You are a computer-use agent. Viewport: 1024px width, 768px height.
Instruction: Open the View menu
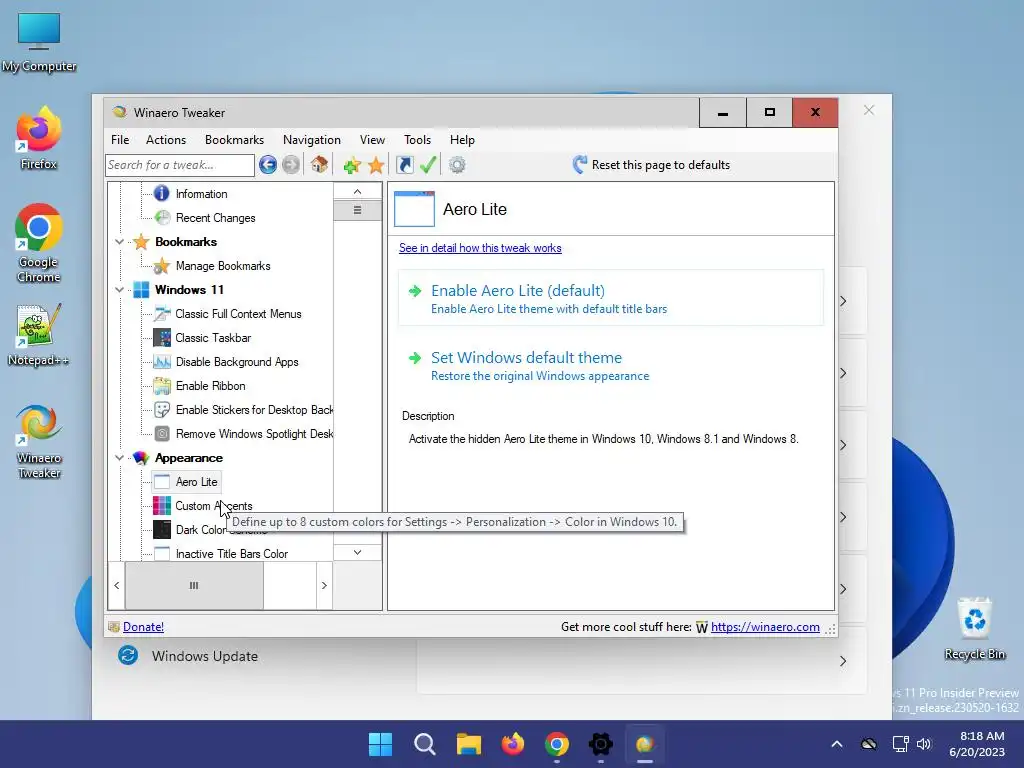coord(372,140)
